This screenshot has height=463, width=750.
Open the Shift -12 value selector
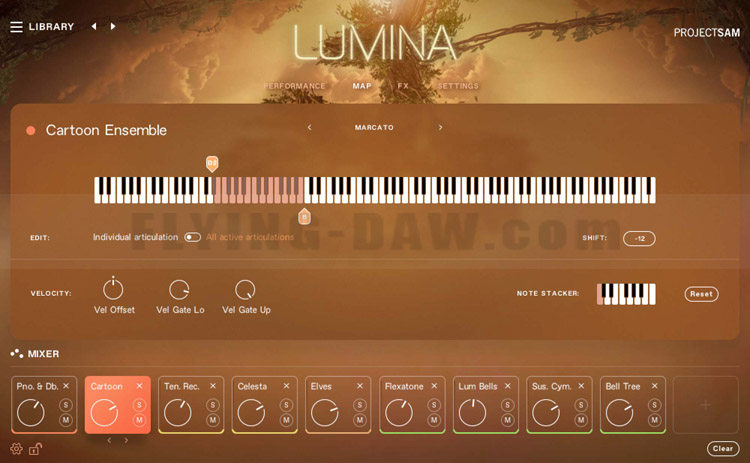pyautogui.click(x=640, y=238)
